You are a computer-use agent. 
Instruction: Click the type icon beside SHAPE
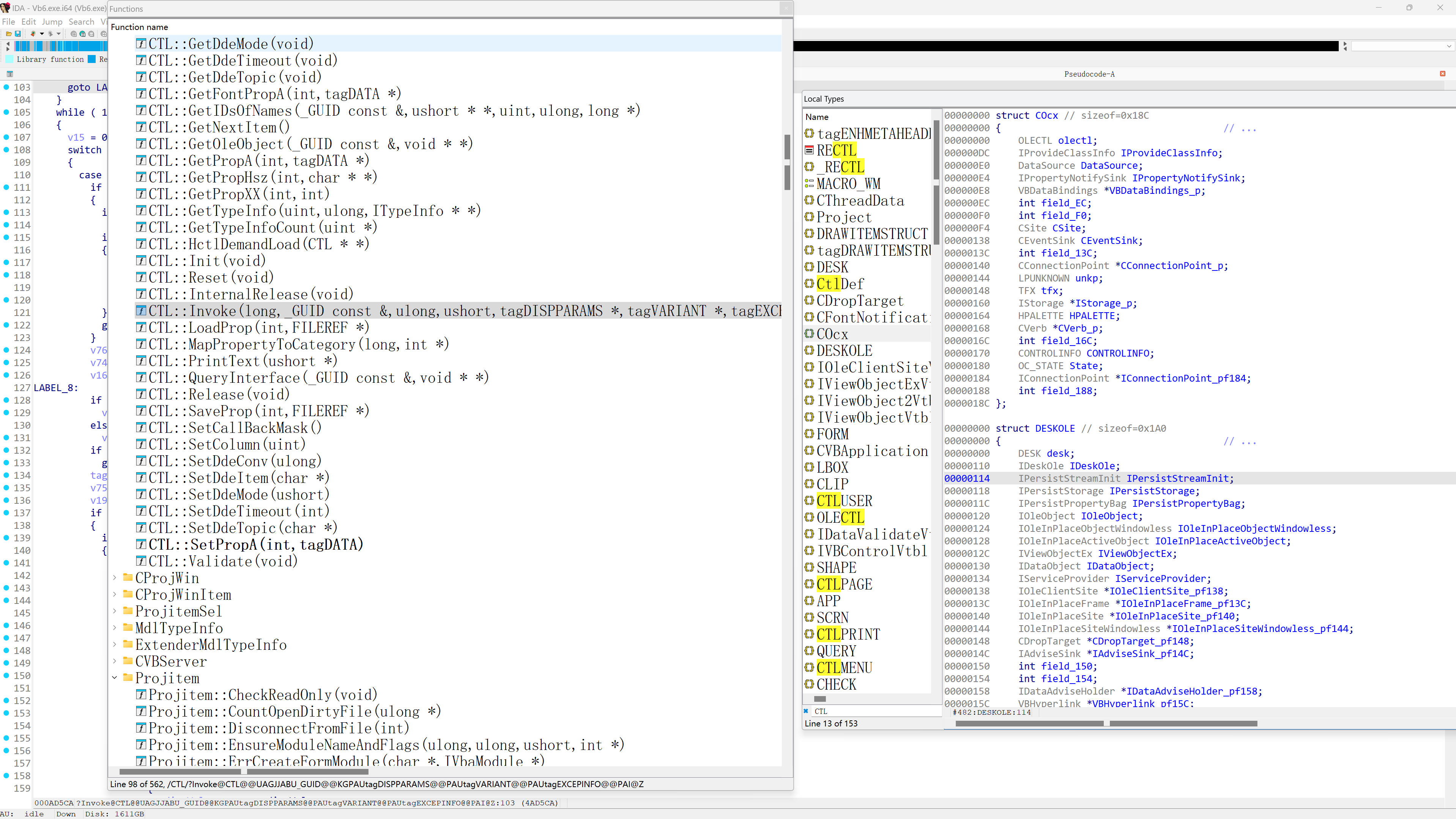pos(809,567)
